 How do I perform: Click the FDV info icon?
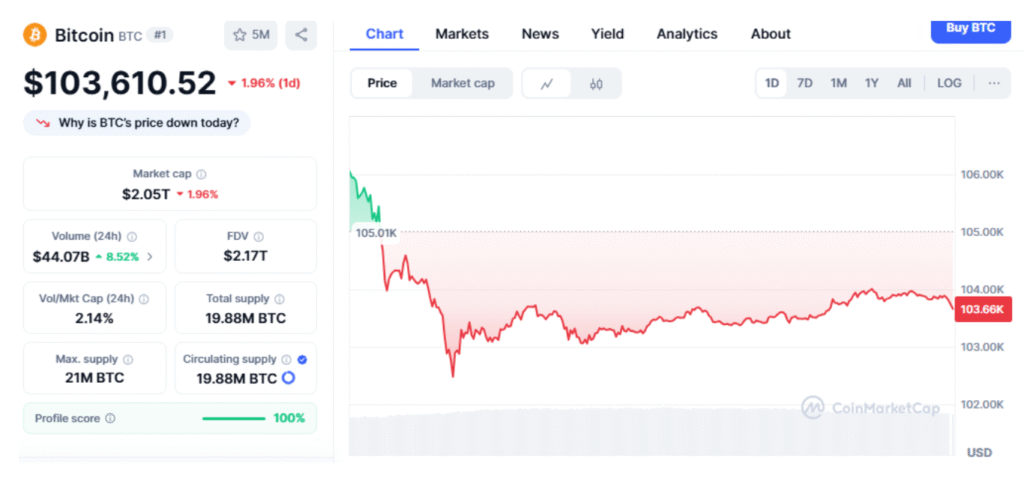pyautogui.click(x=258, y=237)
